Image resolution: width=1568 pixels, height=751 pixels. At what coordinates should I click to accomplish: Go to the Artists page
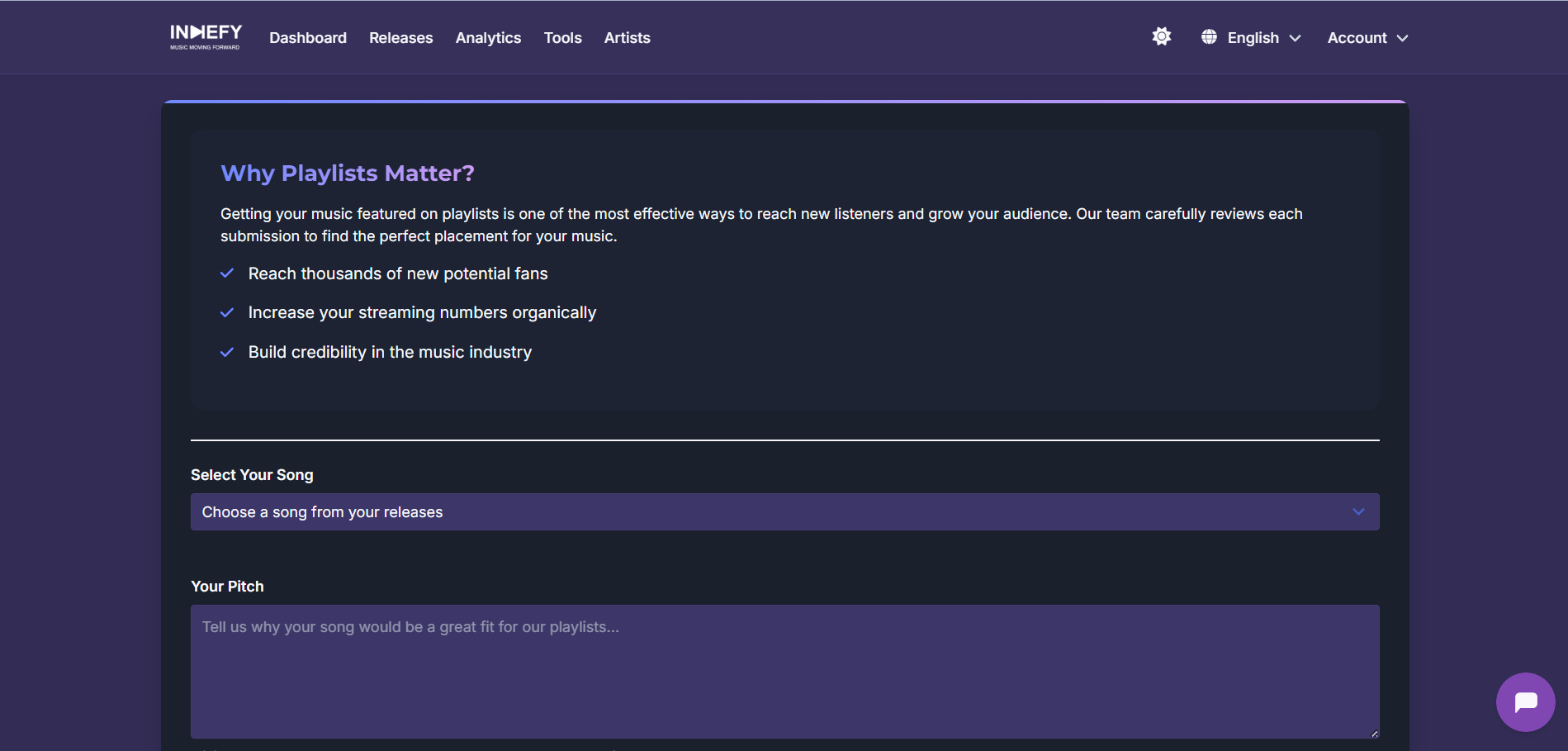coord(627,38)
